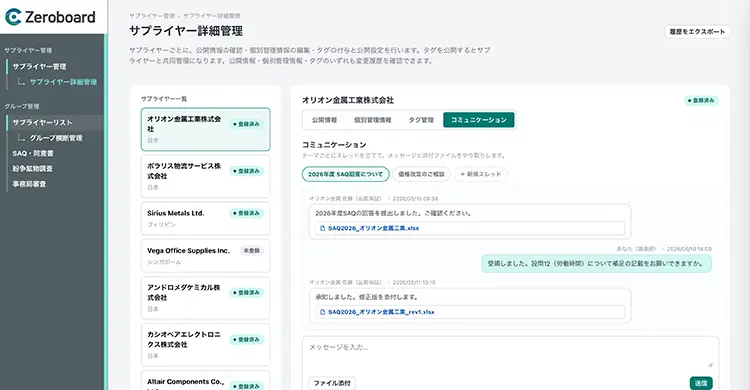Switch to the タグ管理 tab

(421, 120)
